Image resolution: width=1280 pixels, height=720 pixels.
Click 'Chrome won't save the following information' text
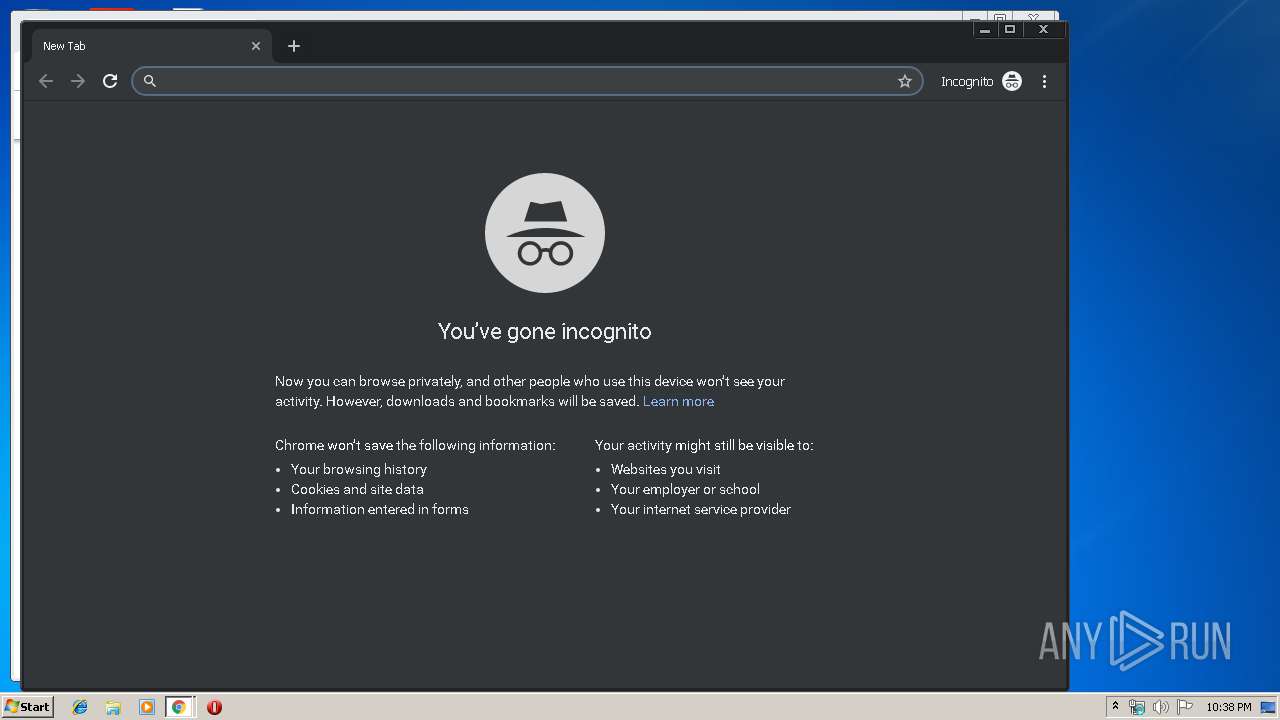pyautogui.click(x=415, y=445)
